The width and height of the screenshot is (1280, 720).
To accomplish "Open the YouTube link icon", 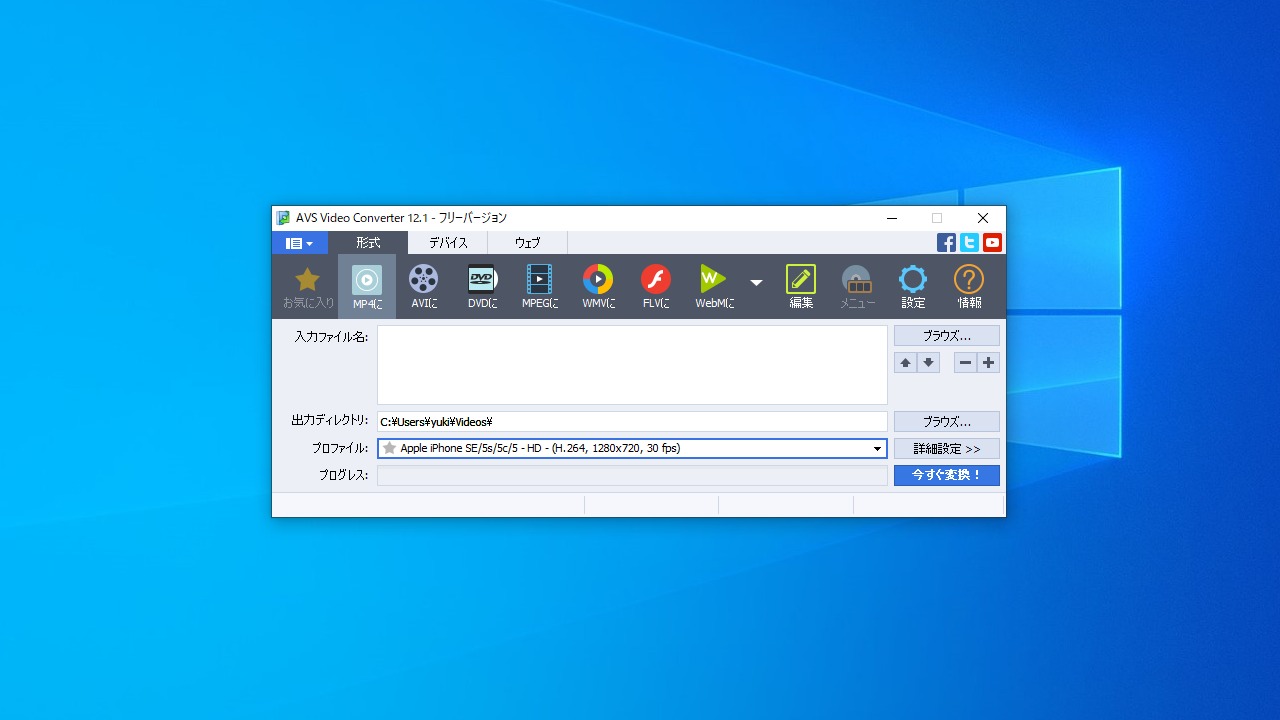I will point(992,242).
